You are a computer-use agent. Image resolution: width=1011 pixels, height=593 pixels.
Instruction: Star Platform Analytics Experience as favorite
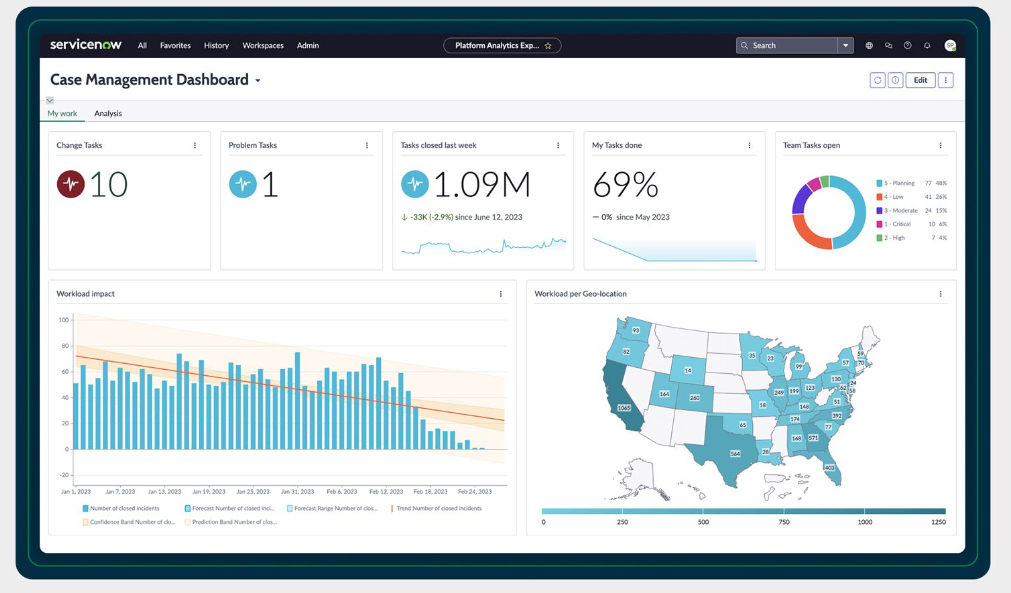click(x=548, y=46)
